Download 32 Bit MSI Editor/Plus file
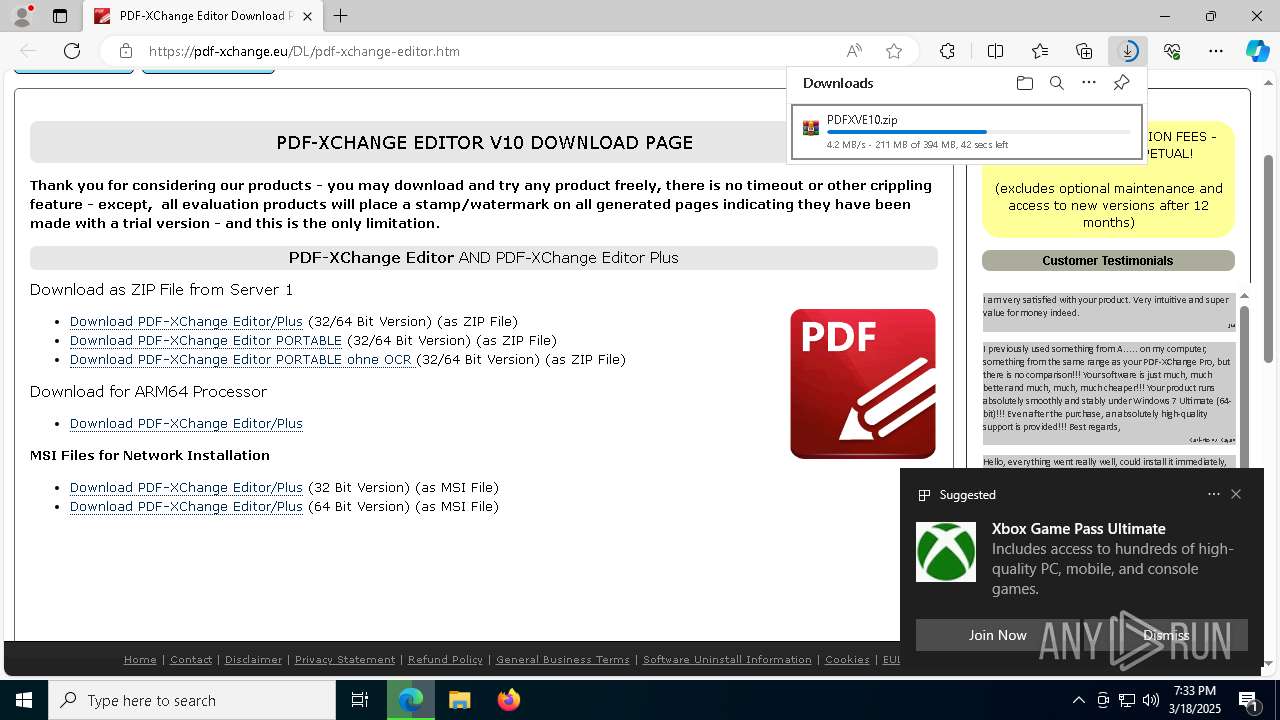The image size is (1280, 720). [186, 487]
